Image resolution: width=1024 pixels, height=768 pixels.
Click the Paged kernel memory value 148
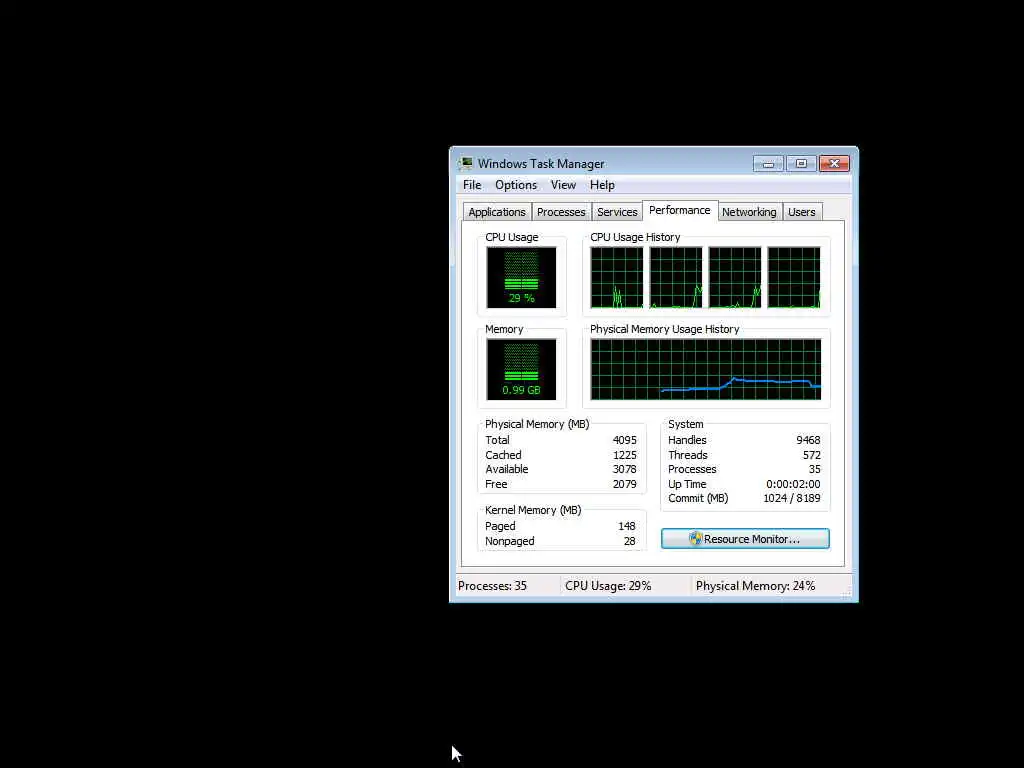[x=627, y=526]
